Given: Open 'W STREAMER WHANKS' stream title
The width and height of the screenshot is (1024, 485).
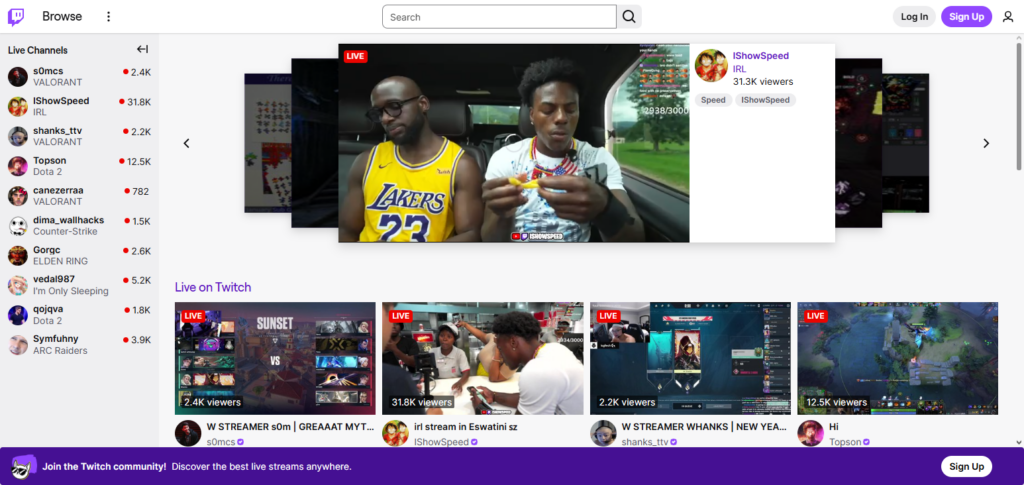Looking at the screenshot, I should point(706,427).
